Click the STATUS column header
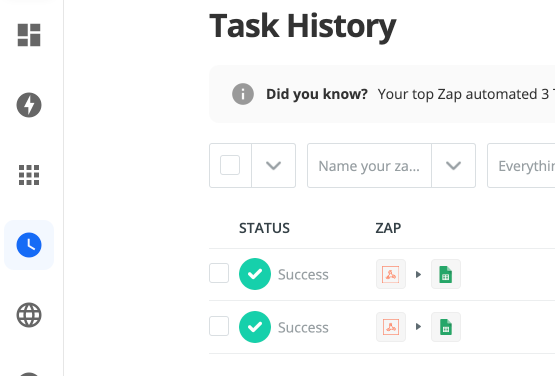 click(264, 228)
